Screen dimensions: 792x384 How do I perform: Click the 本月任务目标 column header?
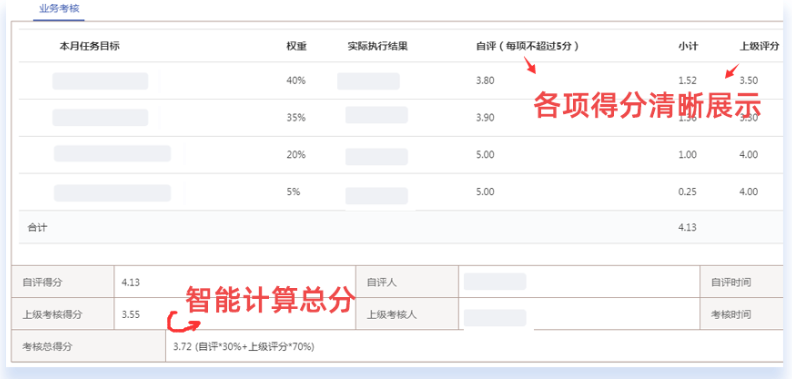89,46
